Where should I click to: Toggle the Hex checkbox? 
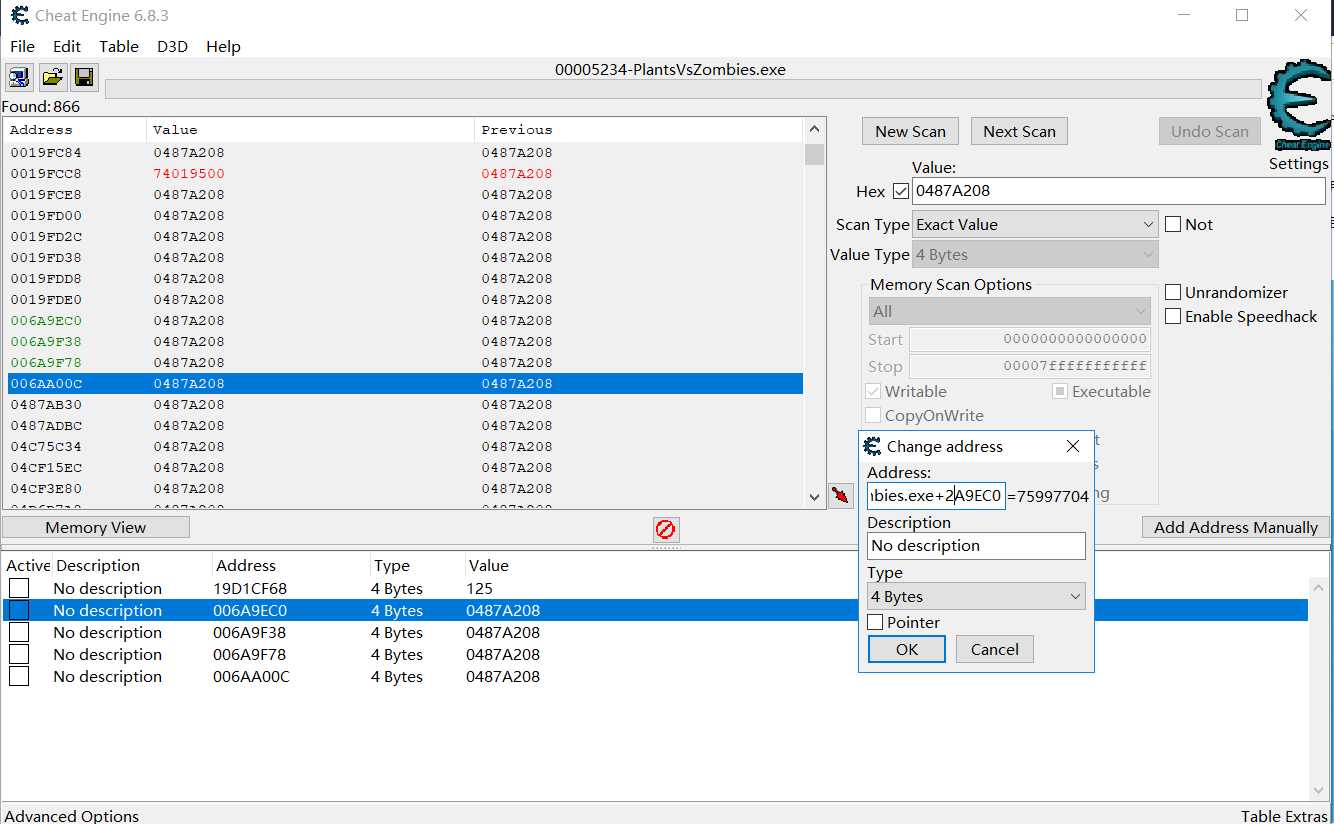coord(901,191)
